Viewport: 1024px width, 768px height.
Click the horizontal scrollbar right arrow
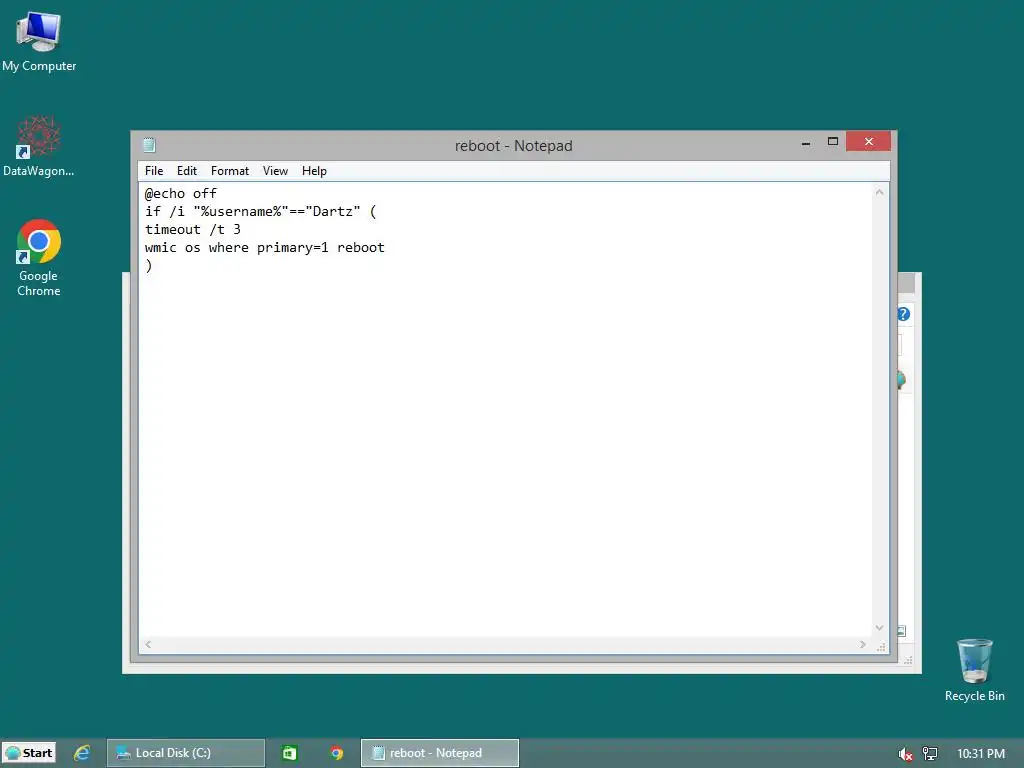(x=863, y=645)
